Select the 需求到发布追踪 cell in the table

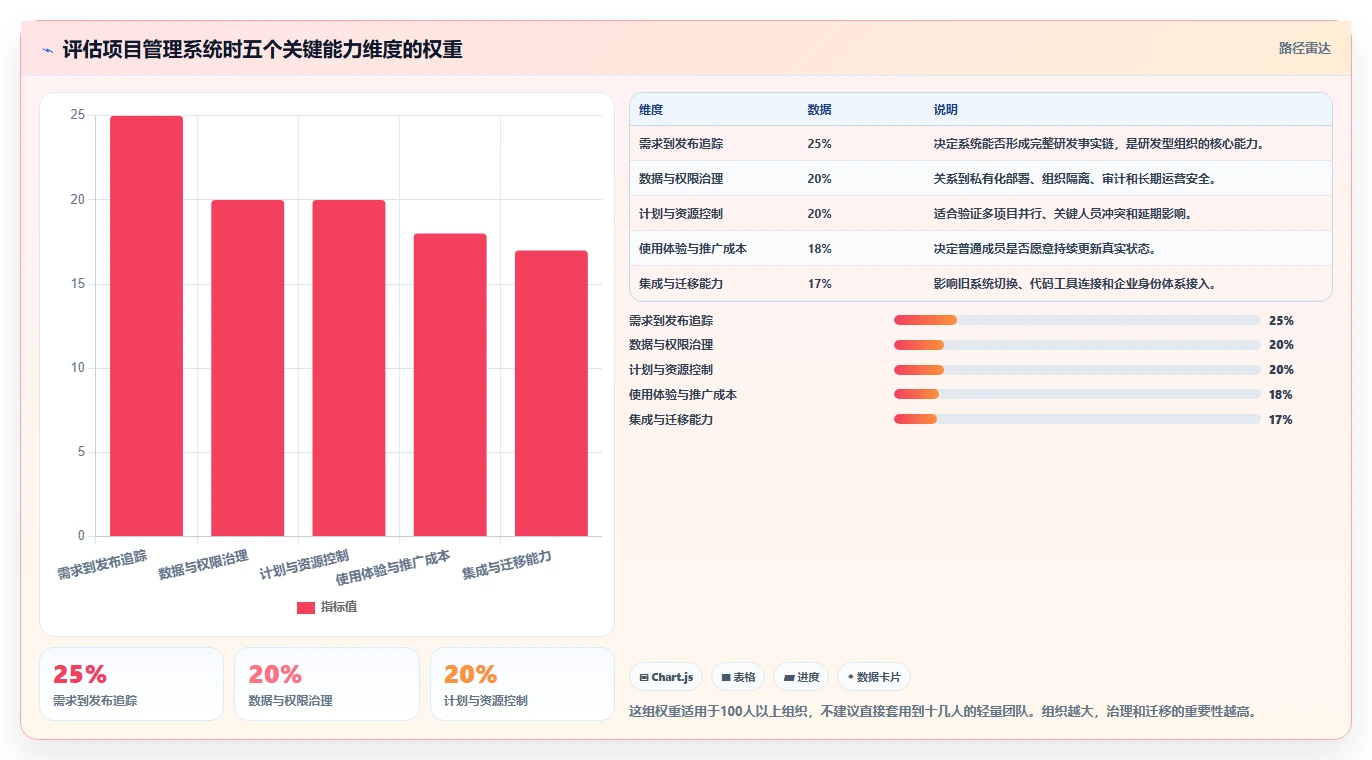[681, 144]
